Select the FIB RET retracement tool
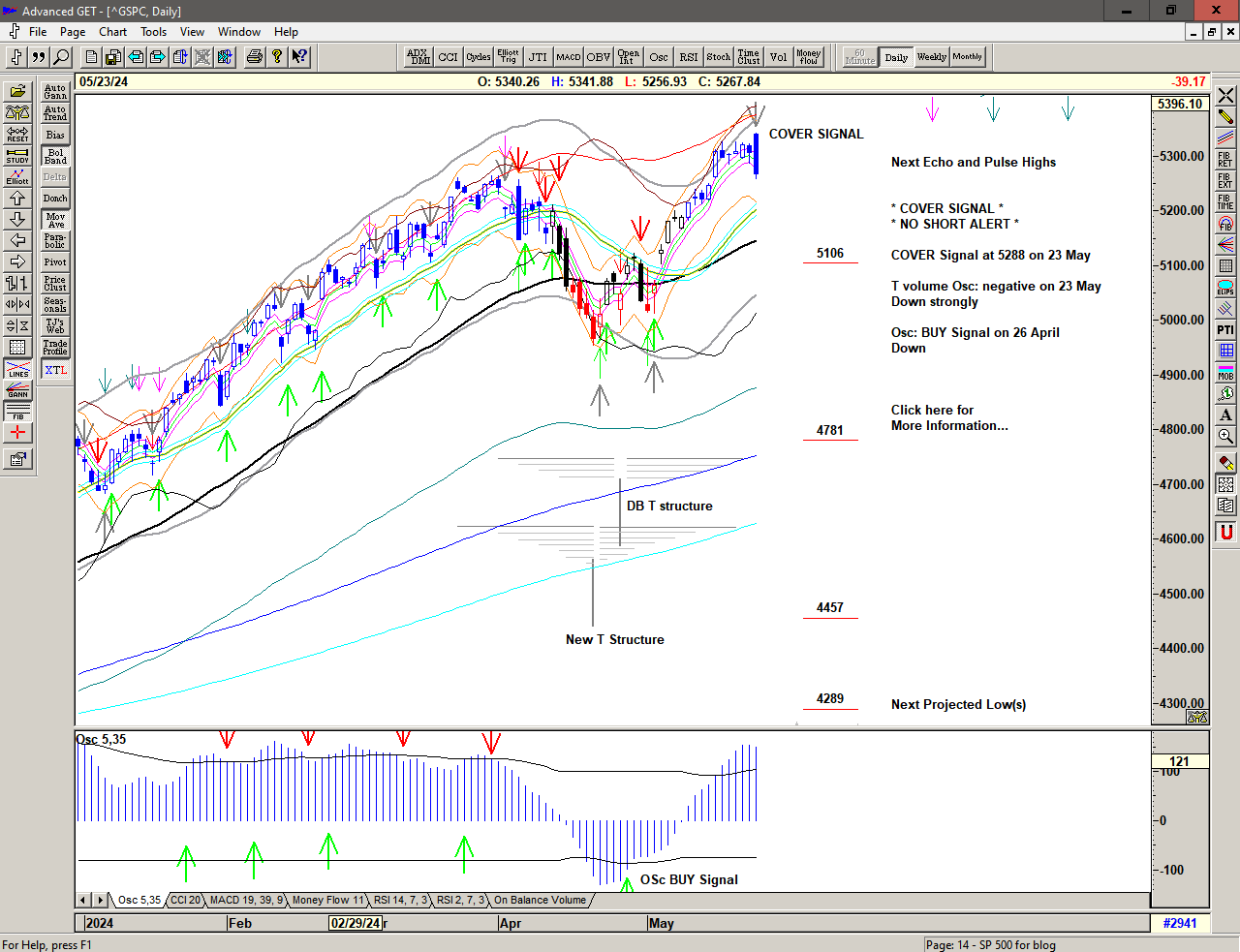This screenshot has width=1240, height=952. click(x=1225, y=159)
